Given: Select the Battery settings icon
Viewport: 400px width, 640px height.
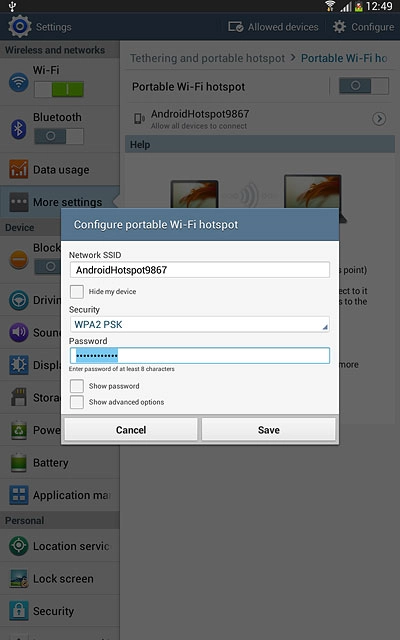Looking at the screenshot, I should [19, 462].
